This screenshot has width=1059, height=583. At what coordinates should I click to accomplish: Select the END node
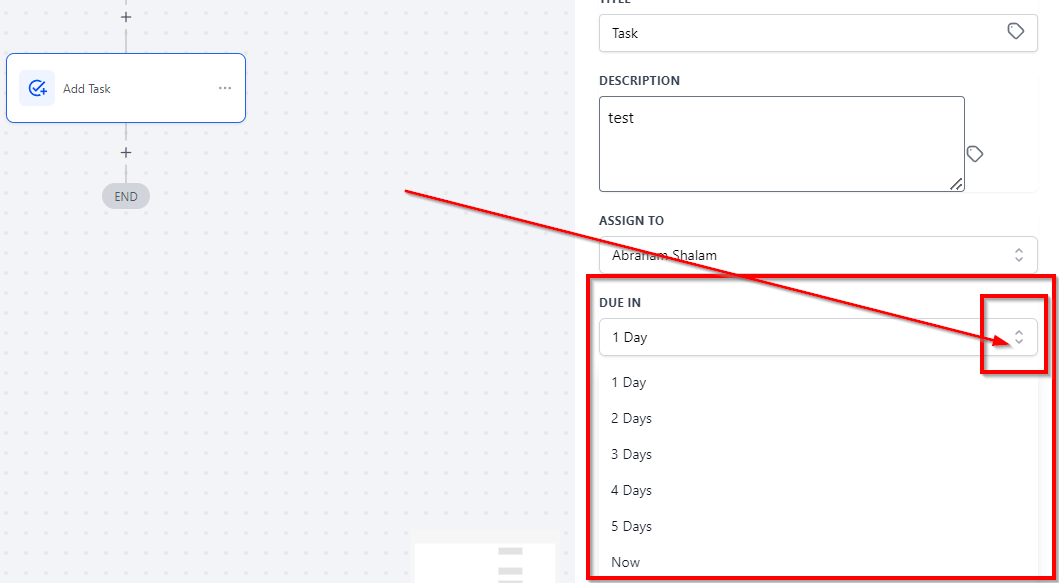[126, 197]
